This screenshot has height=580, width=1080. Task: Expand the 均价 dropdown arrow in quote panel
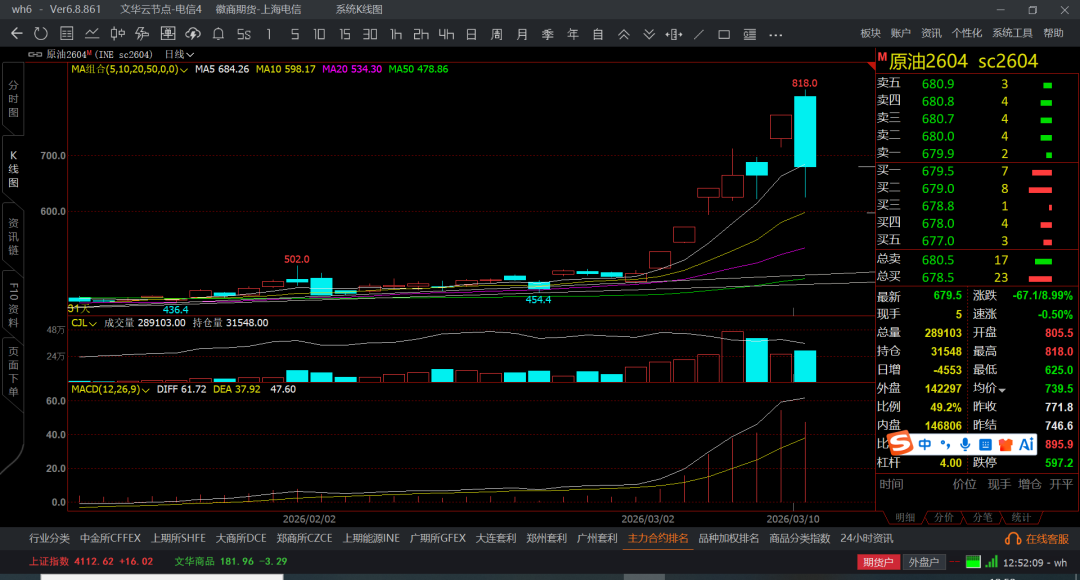[1002, 391]
